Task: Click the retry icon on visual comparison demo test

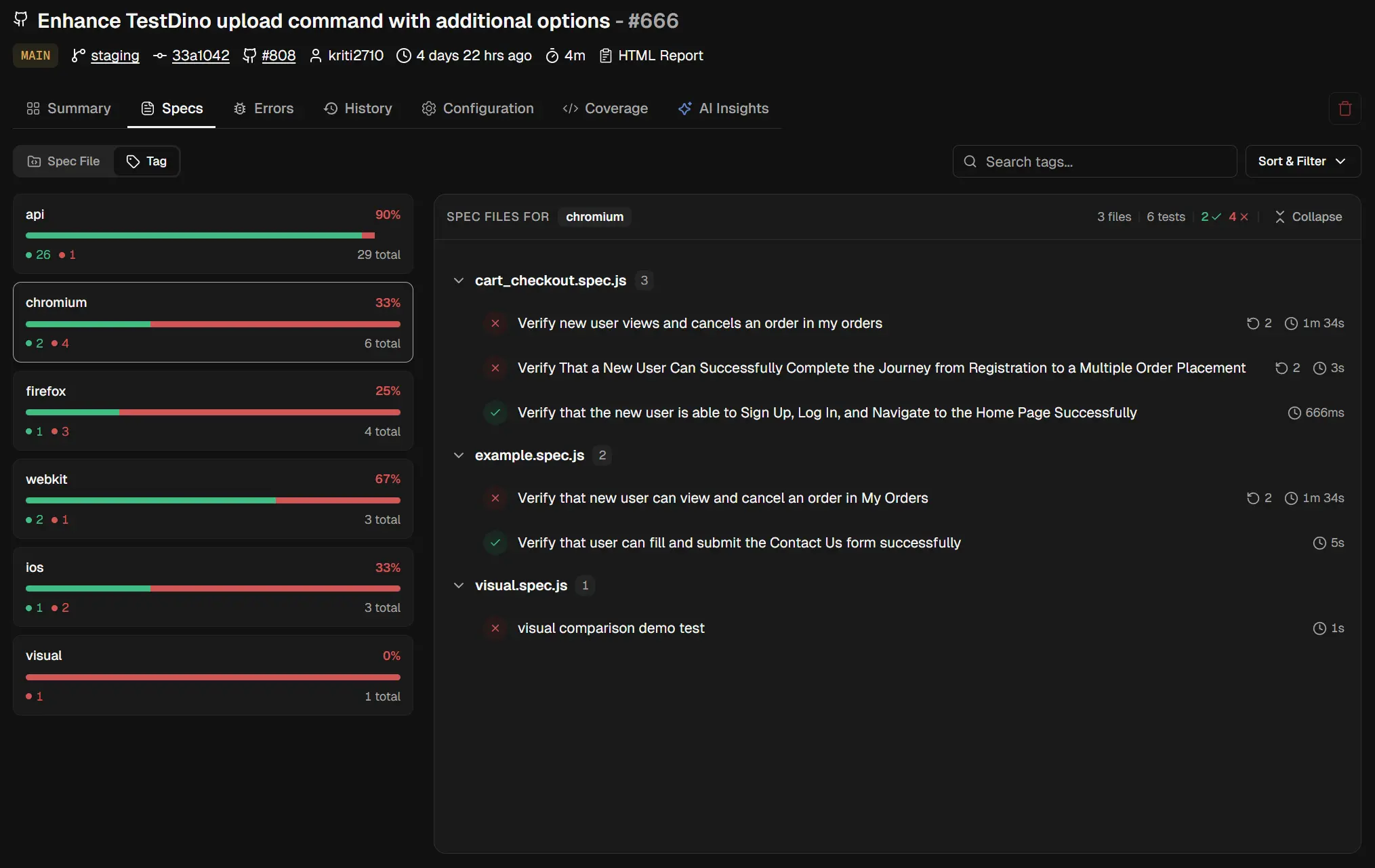Action: [x=1319, y=628]
